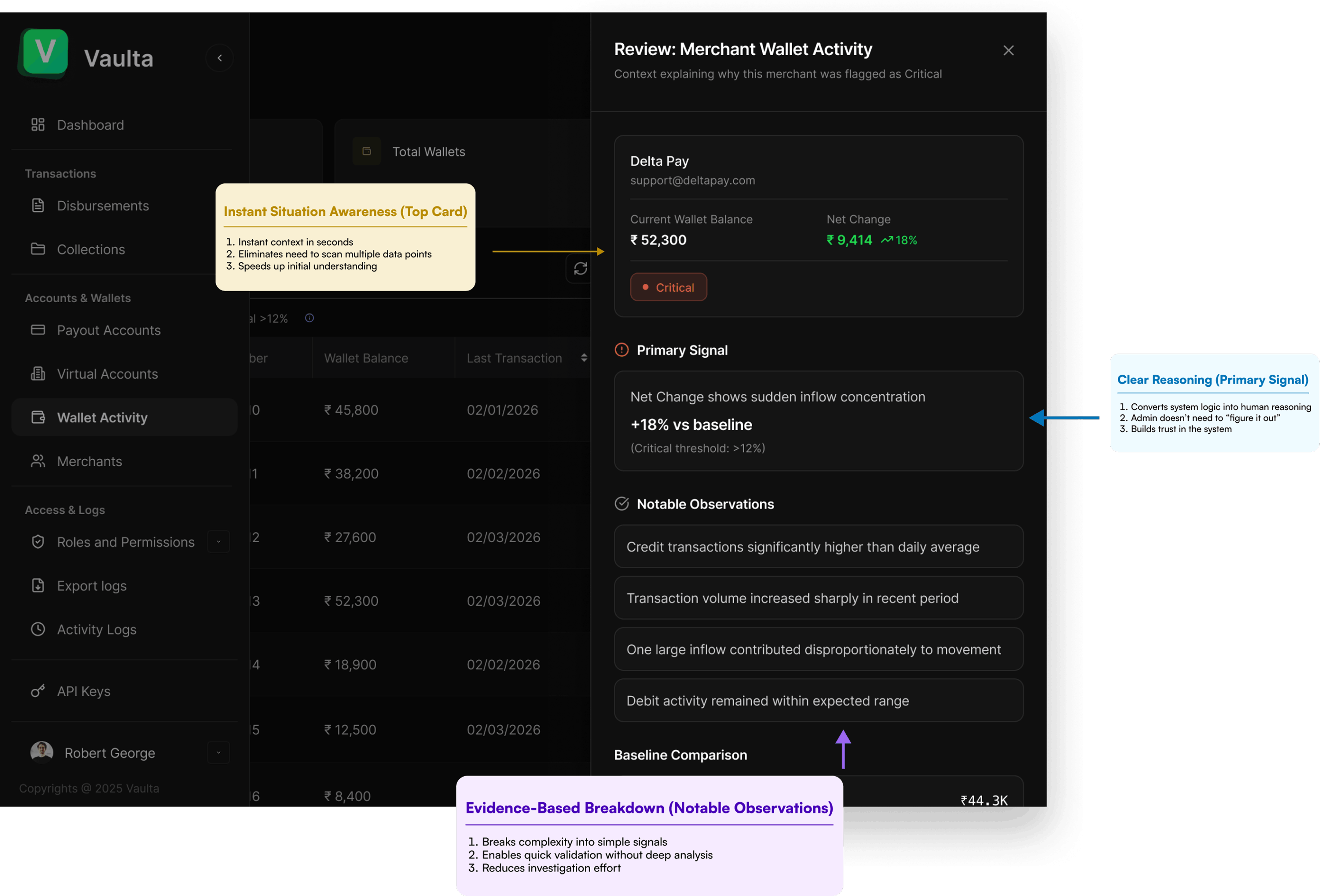Click the Activity Logs clock icon

[x=38, y=629]
